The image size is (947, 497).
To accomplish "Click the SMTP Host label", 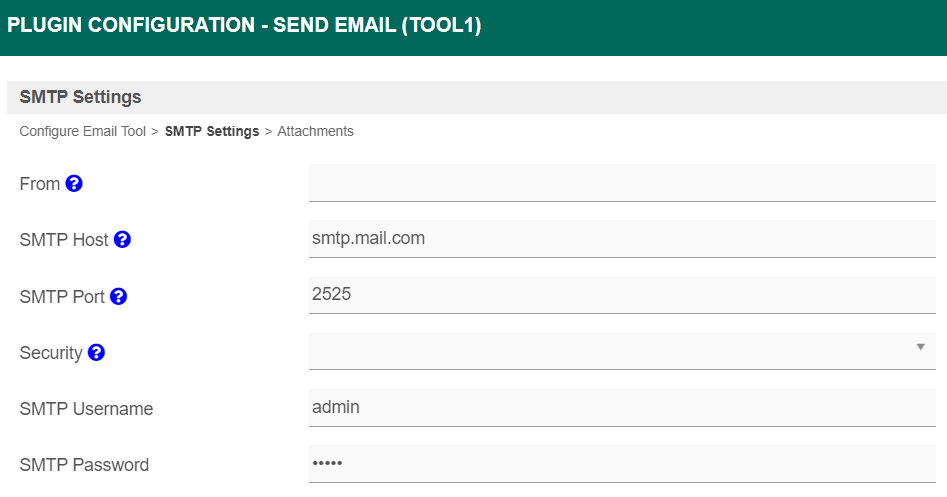I will coord(64,240).
